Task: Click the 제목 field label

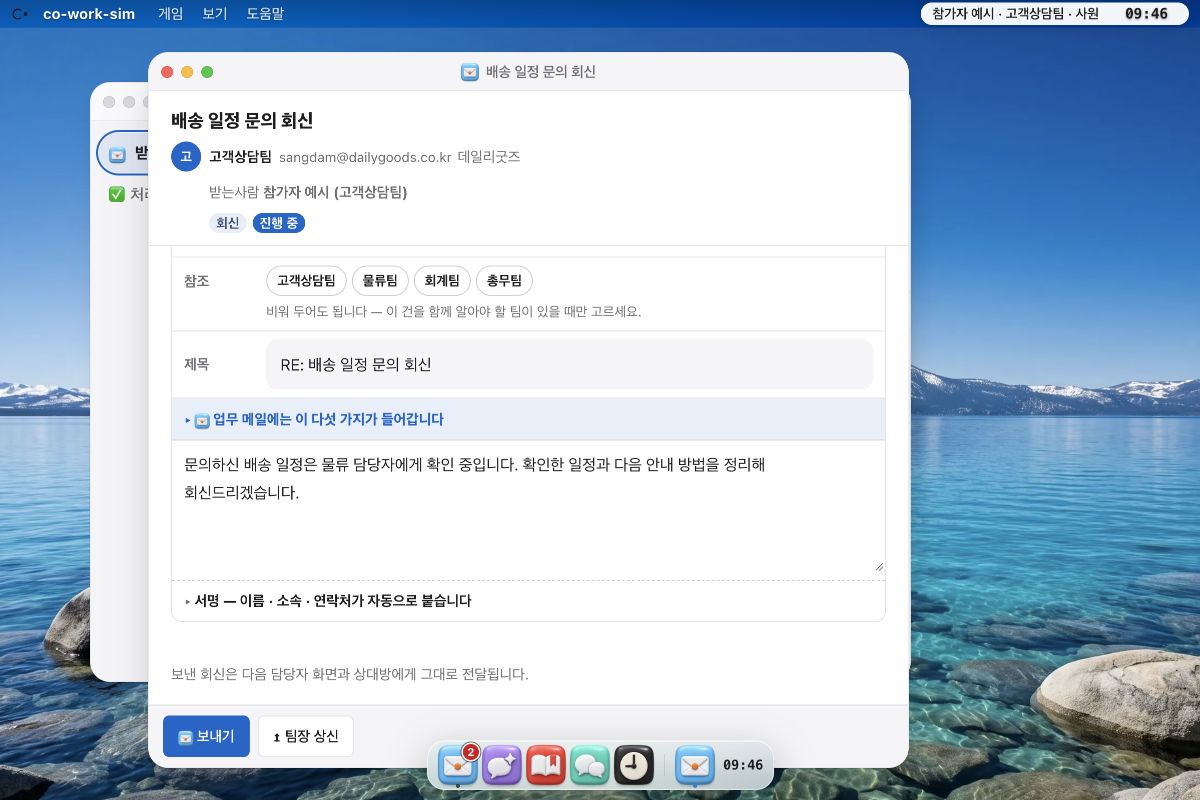Action: [197, 364]
